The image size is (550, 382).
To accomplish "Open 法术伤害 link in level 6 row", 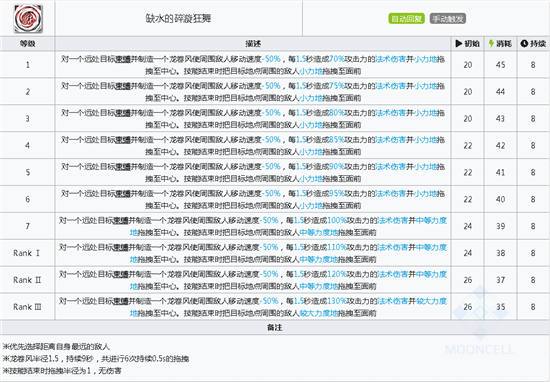I will click(391, 194).
